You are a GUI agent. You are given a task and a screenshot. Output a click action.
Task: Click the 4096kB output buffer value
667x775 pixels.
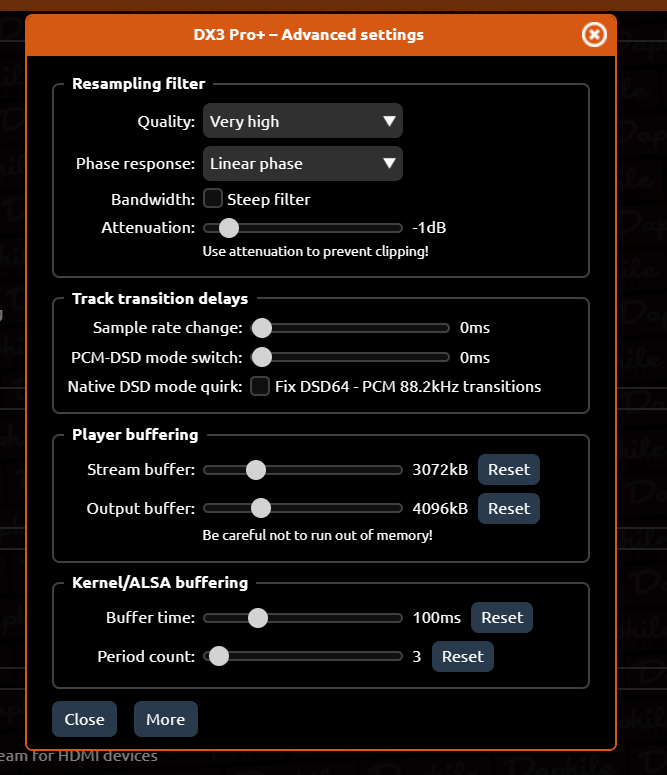[440, 508]
